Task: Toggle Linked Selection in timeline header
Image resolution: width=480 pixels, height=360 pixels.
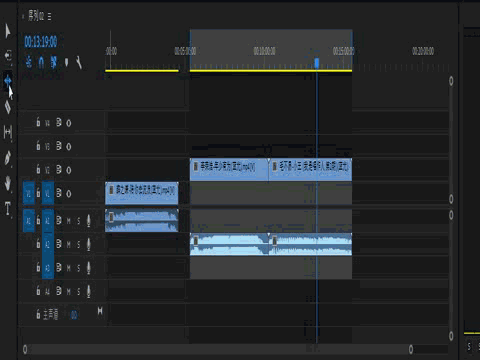Action: point(53,62)
